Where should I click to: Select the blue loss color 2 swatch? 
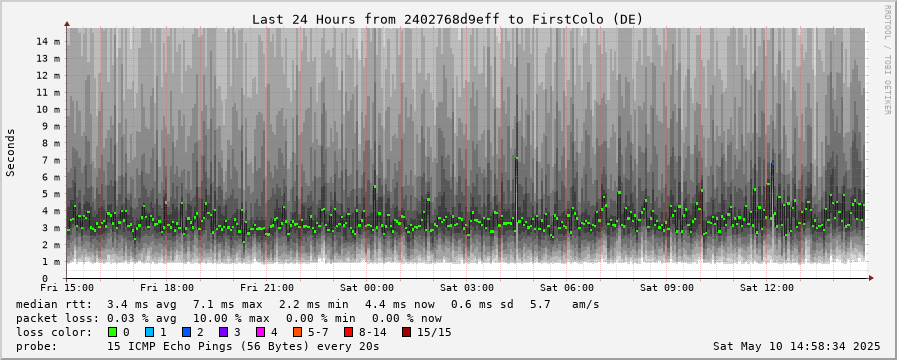(x=186, y=332)
